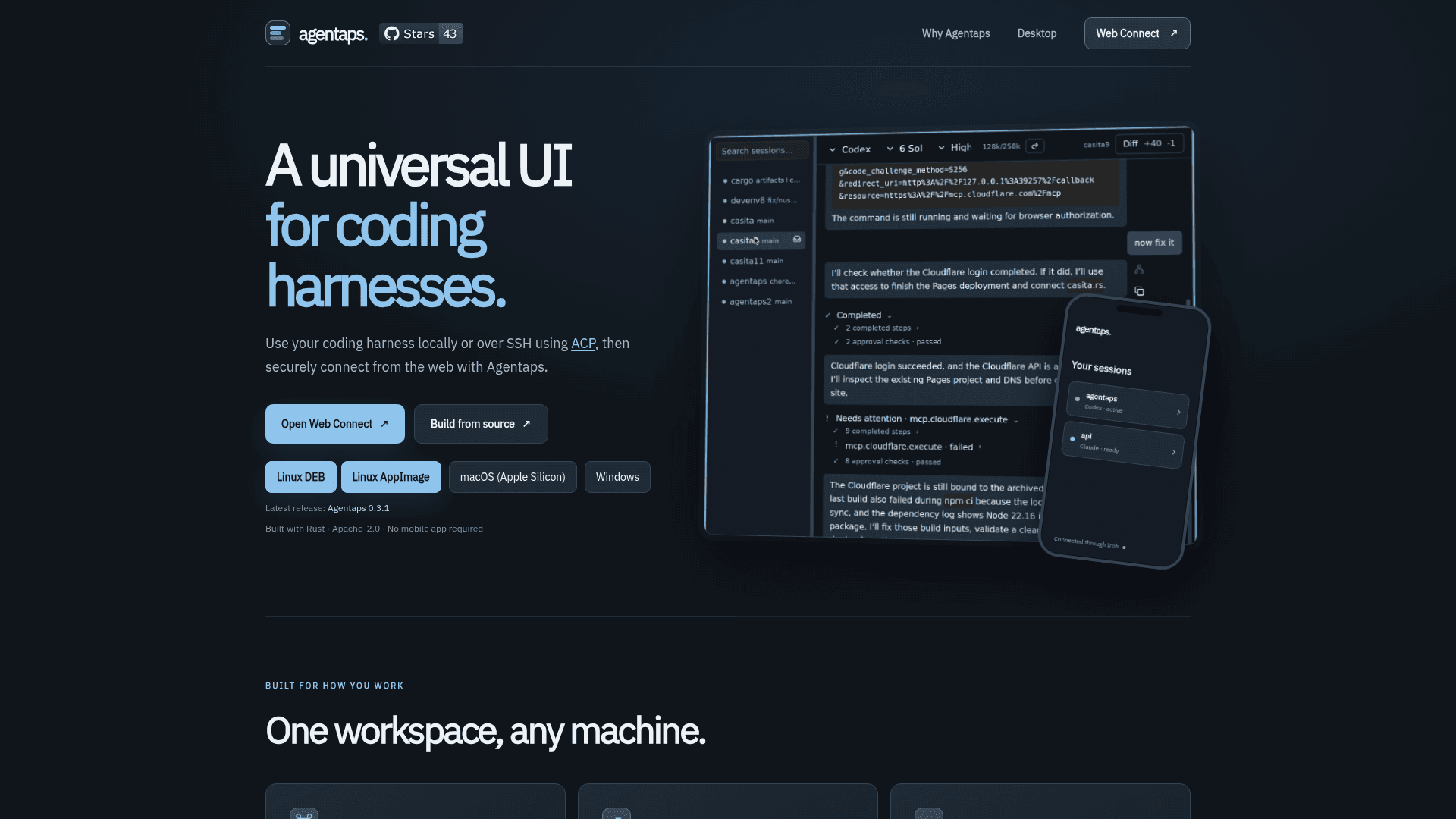Click the 128k/258k token counter
The width and height of the screenshot is (1456, 819).
pyautogui.click(x=1001, y=146)
